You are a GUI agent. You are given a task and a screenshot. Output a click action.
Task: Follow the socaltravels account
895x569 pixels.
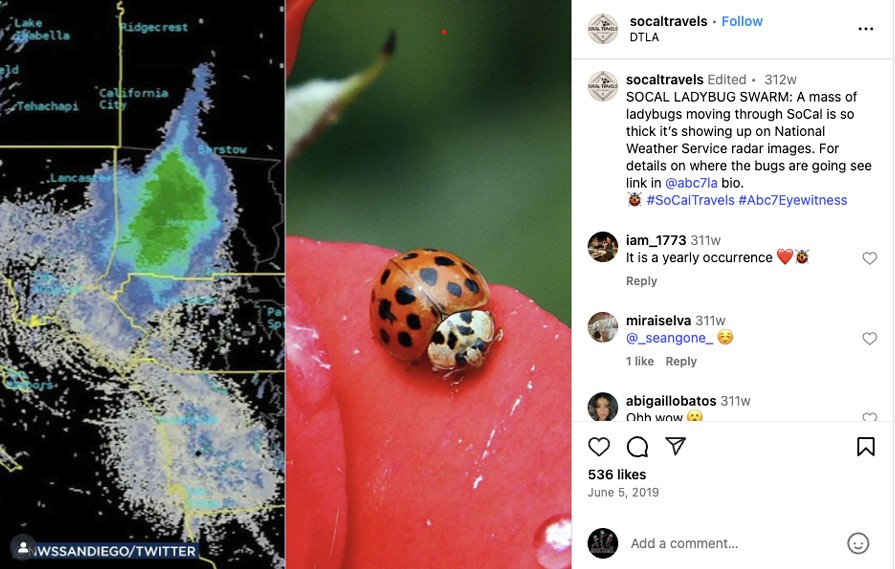point(741,21)
